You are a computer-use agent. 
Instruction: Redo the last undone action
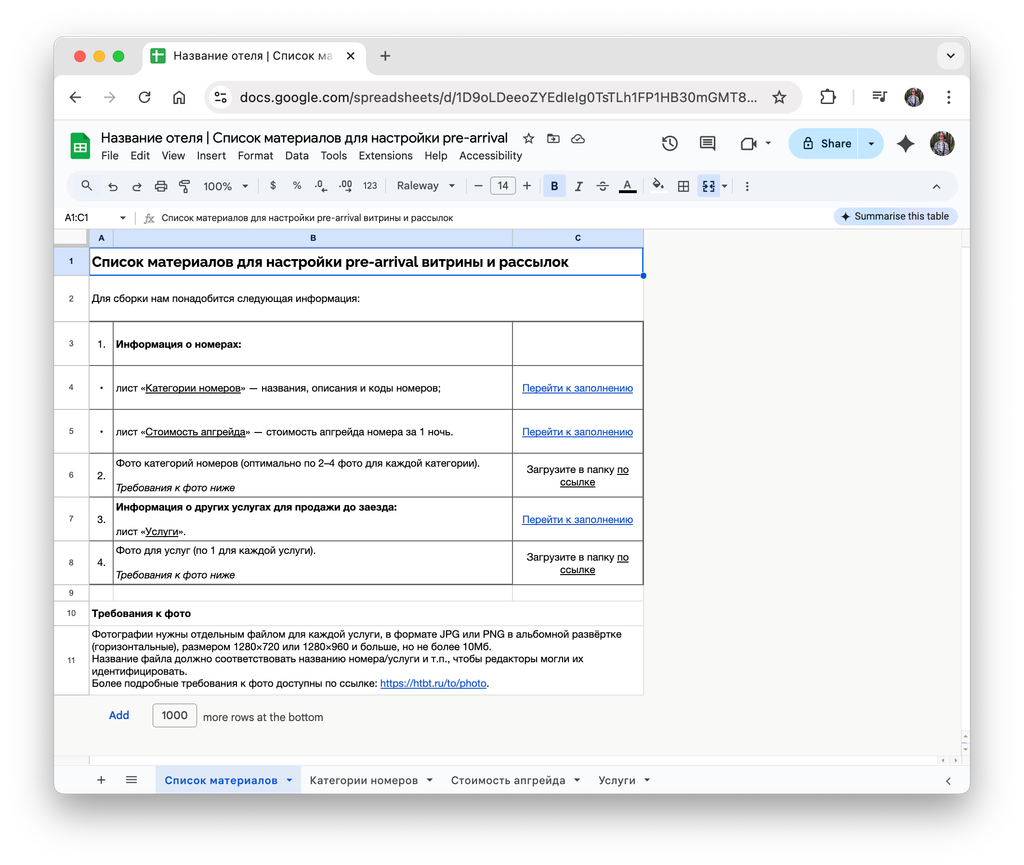136,187
